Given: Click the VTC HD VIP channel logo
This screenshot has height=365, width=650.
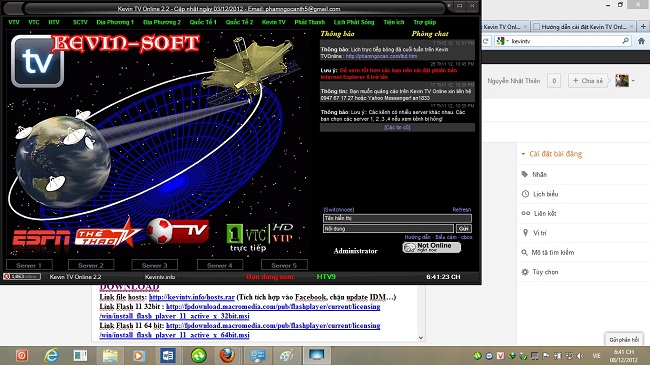Looking at the screenshot, I should tap(260, 237).
